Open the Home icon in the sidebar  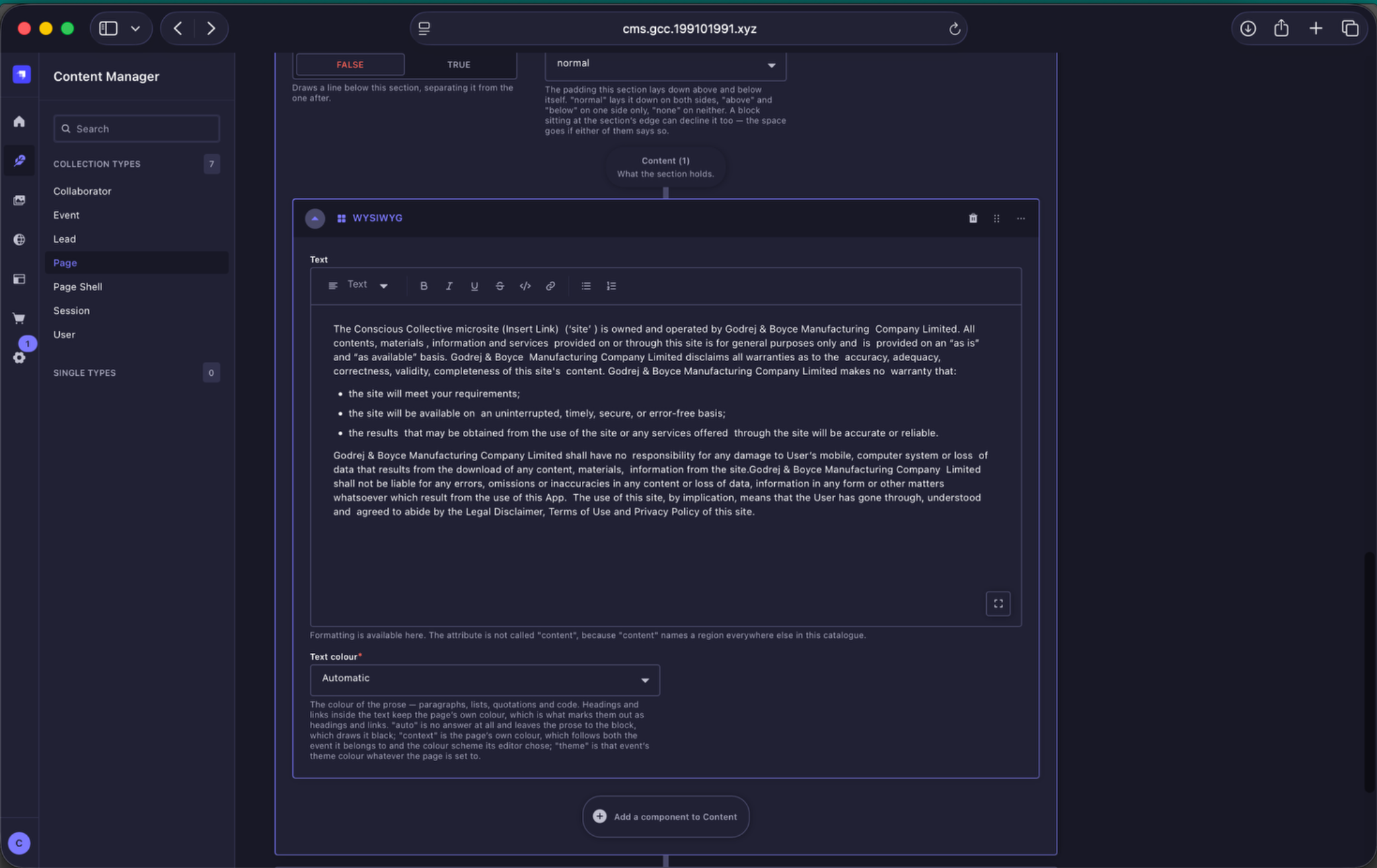coord(20,122)
